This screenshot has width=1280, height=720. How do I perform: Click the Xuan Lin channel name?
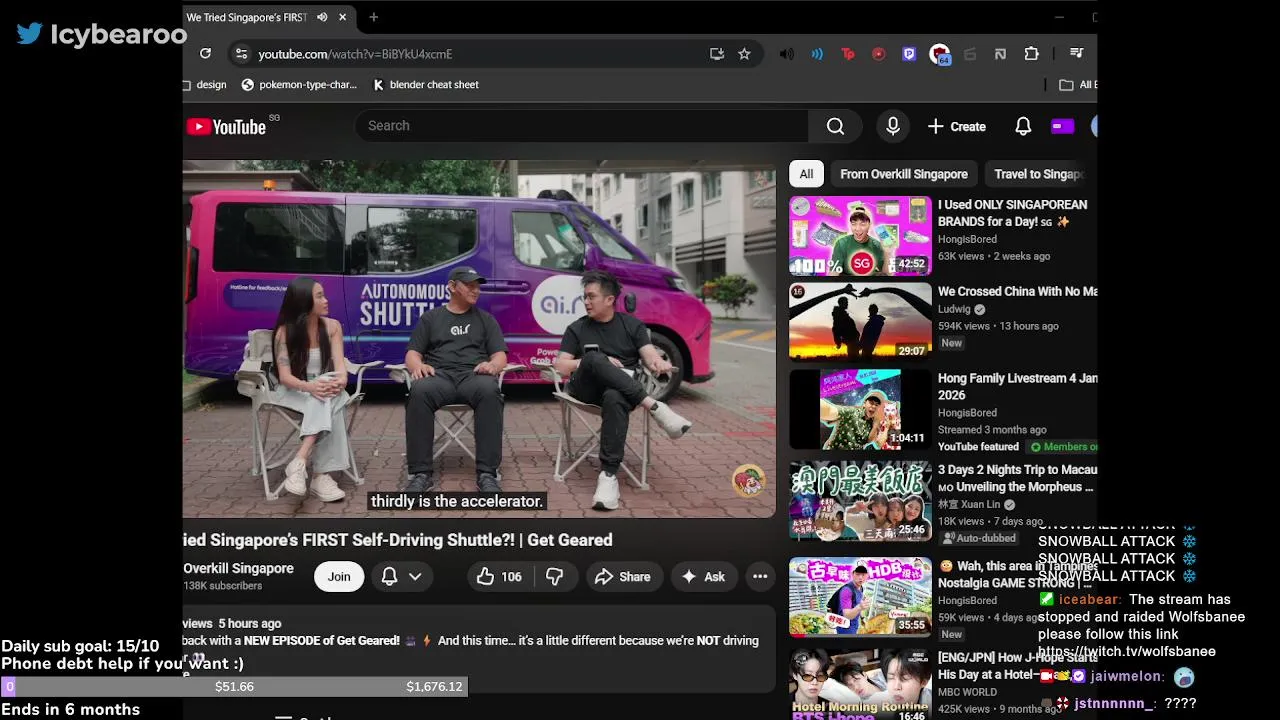(969, 505)
